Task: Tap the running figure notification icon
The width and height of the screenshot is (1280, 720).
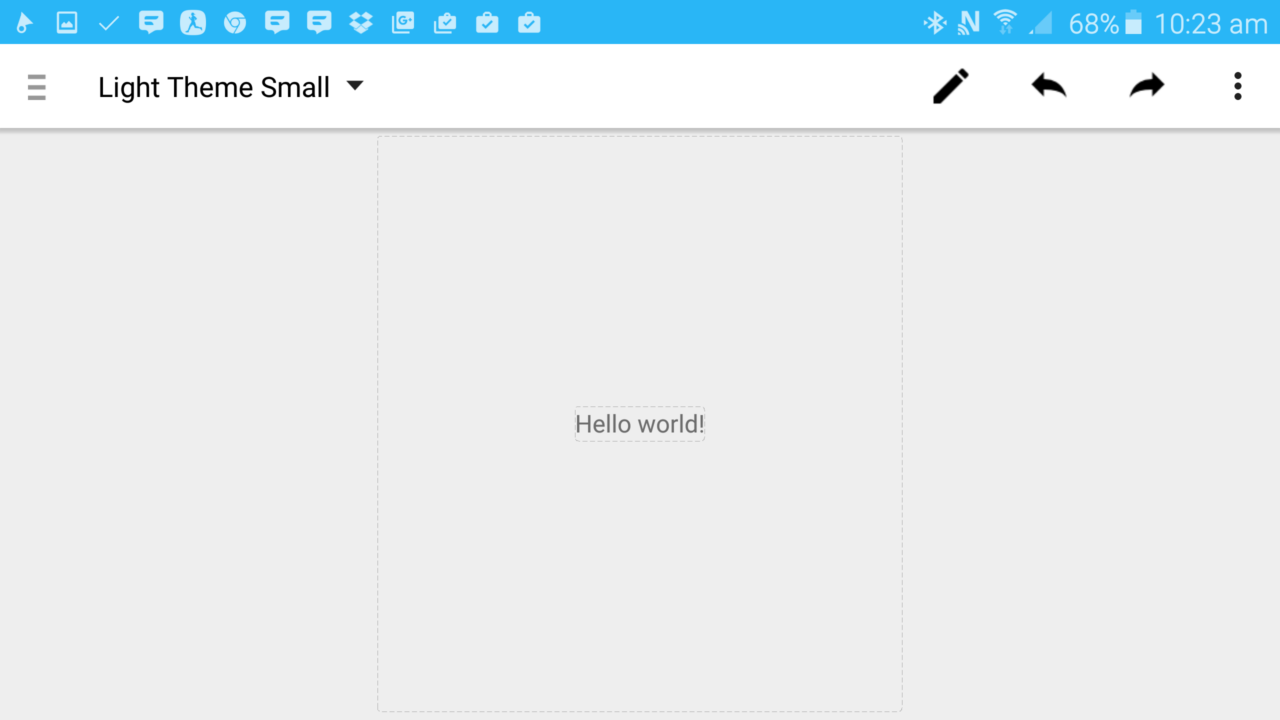Action: [x=193, y=22]
